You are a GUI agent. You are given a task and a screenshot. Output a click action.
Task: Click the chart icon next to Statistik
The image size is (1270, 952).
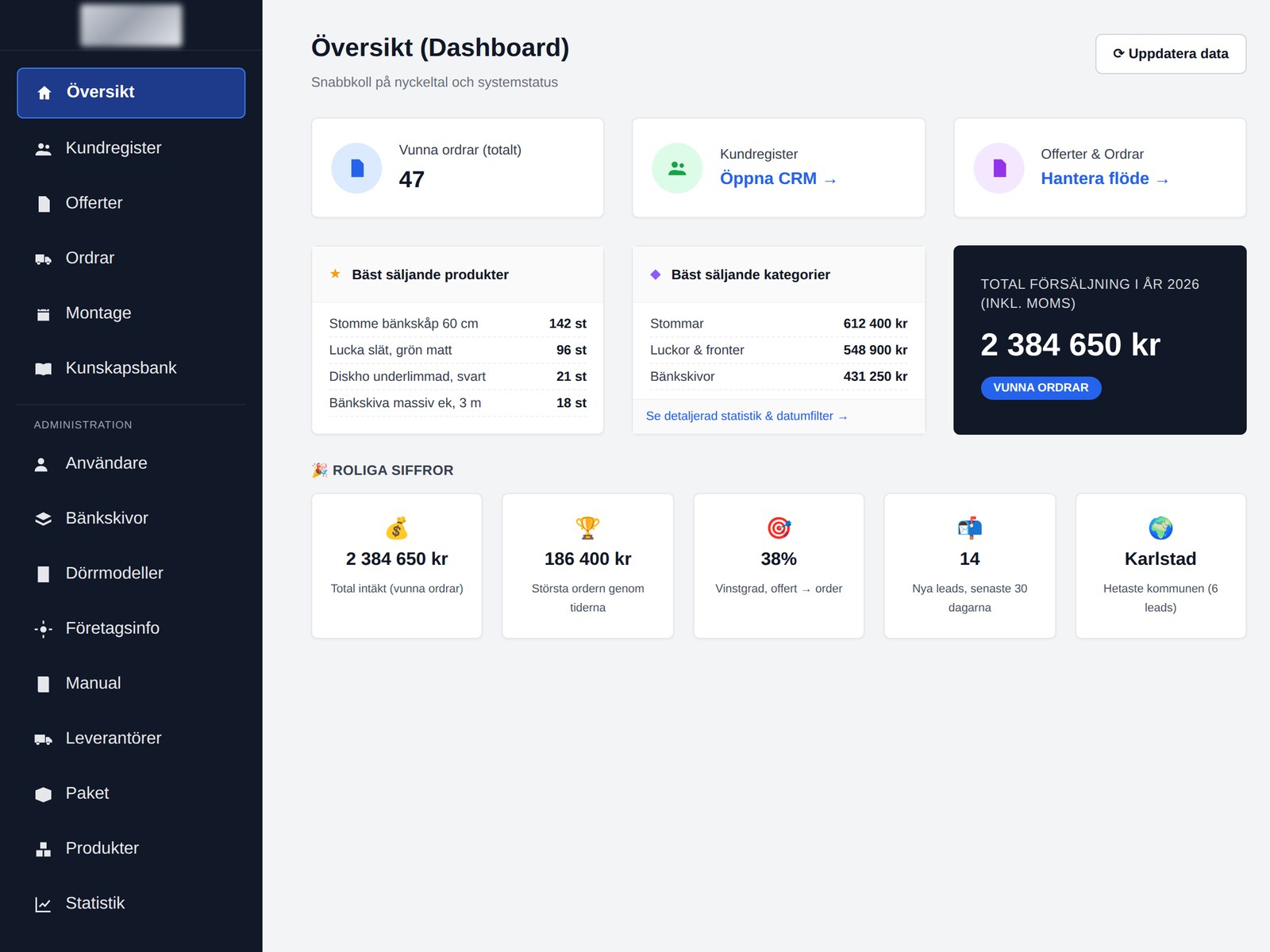tap(44, 904)
